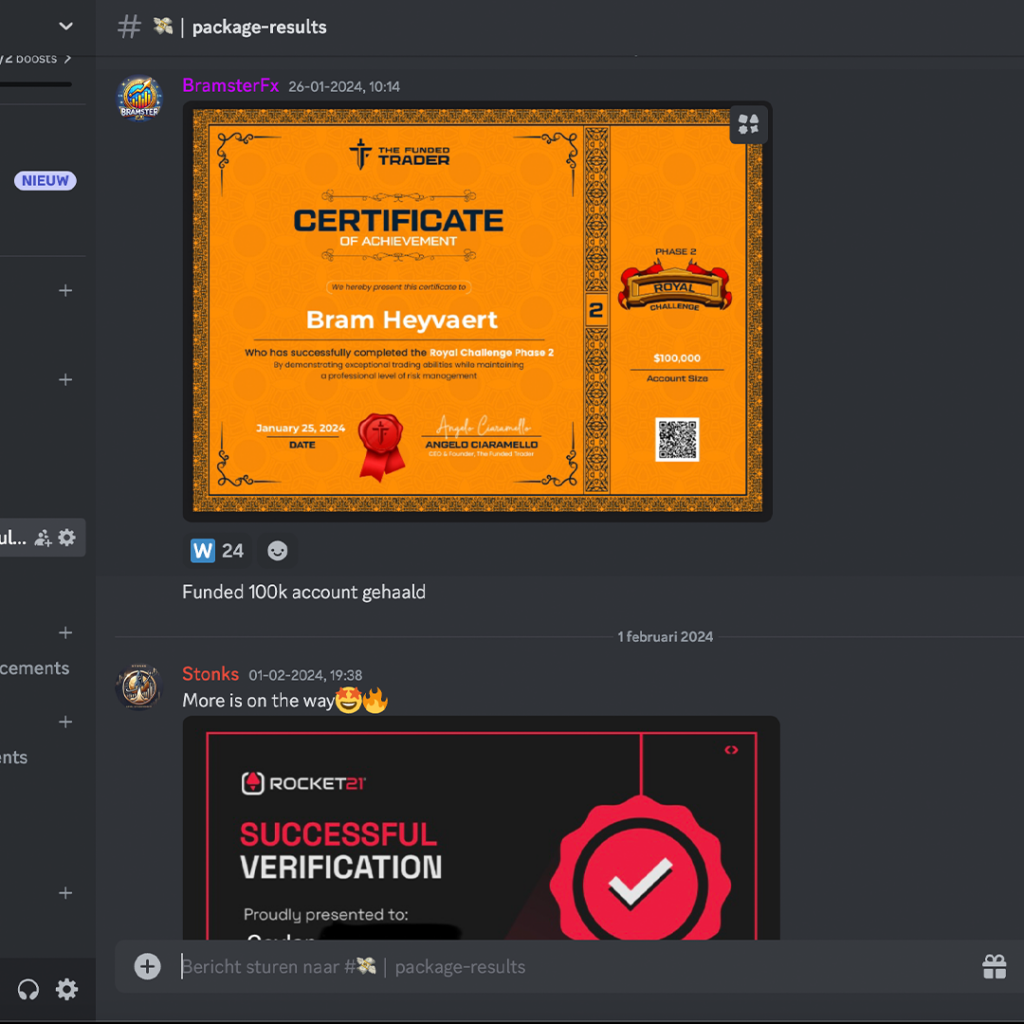Open Stonks' avatar profile
Viewport: 1024px width, 1024px height.
pos(138,686)
